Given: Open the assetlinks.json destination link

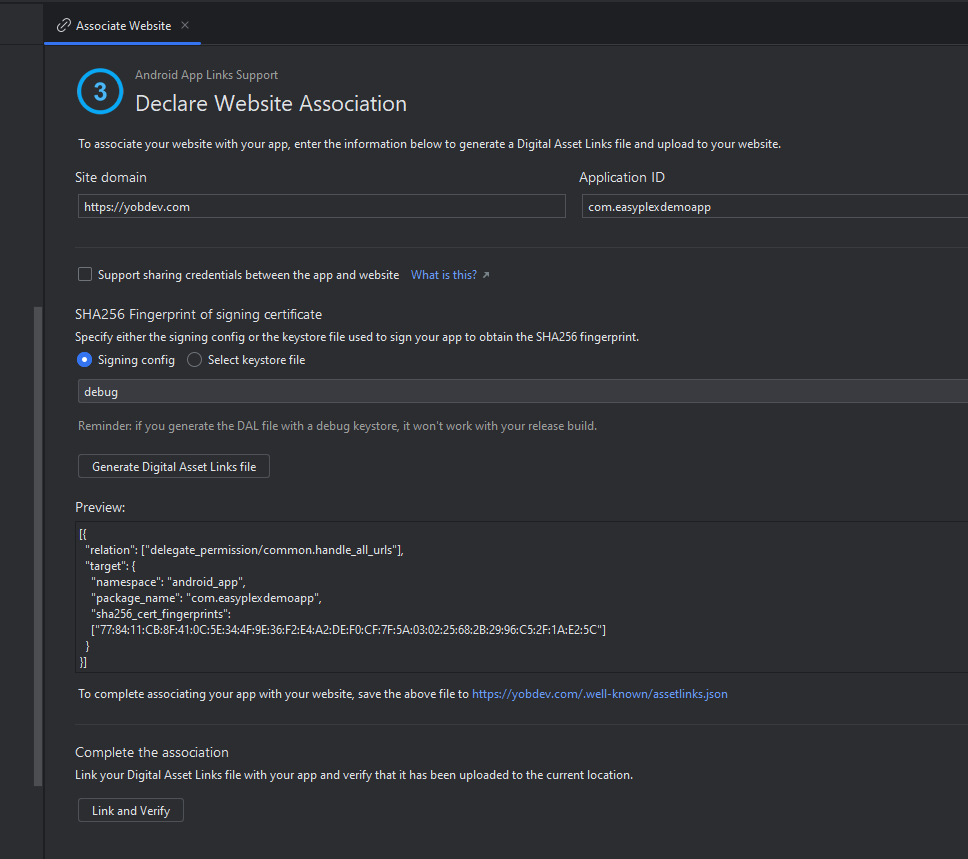Looking at the screenshot, I should coord(599,693).
